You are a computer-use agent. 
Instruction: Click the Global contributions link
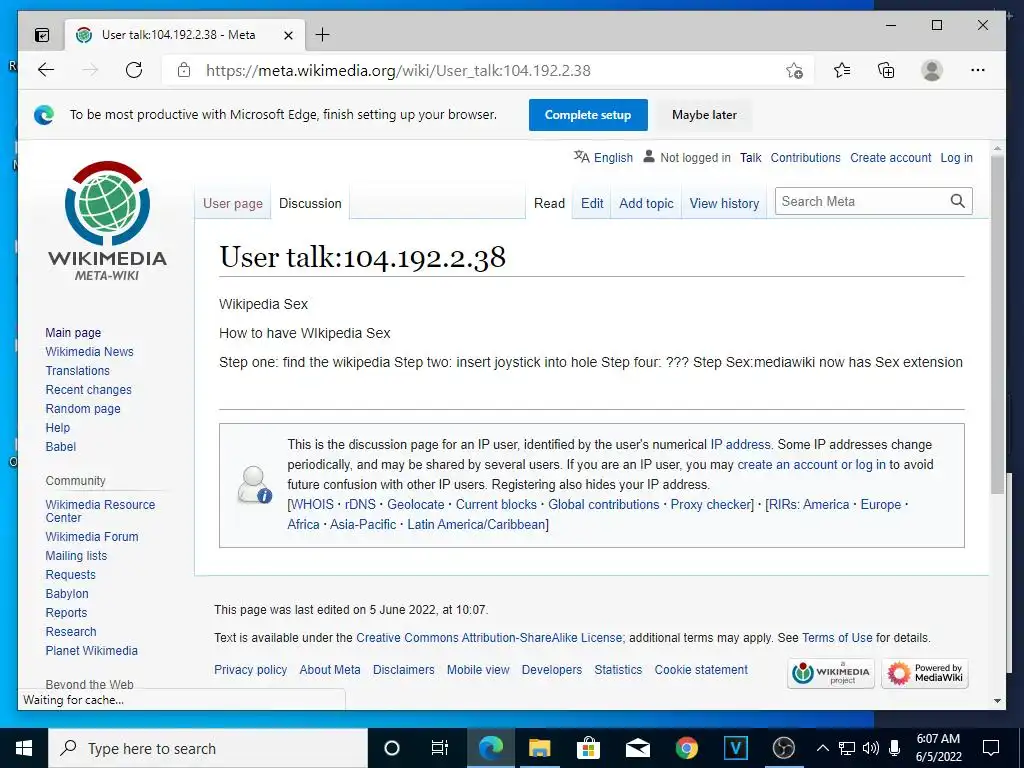pyautogui.click(x=603, y=504)
